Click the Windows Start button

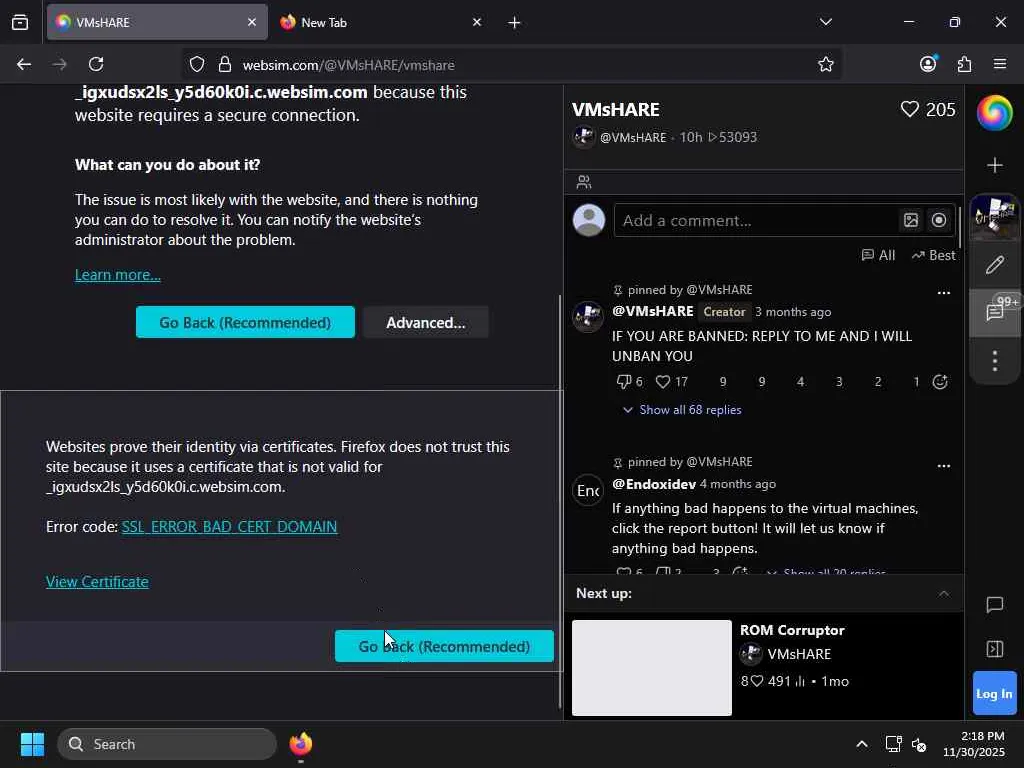(32, 744)
